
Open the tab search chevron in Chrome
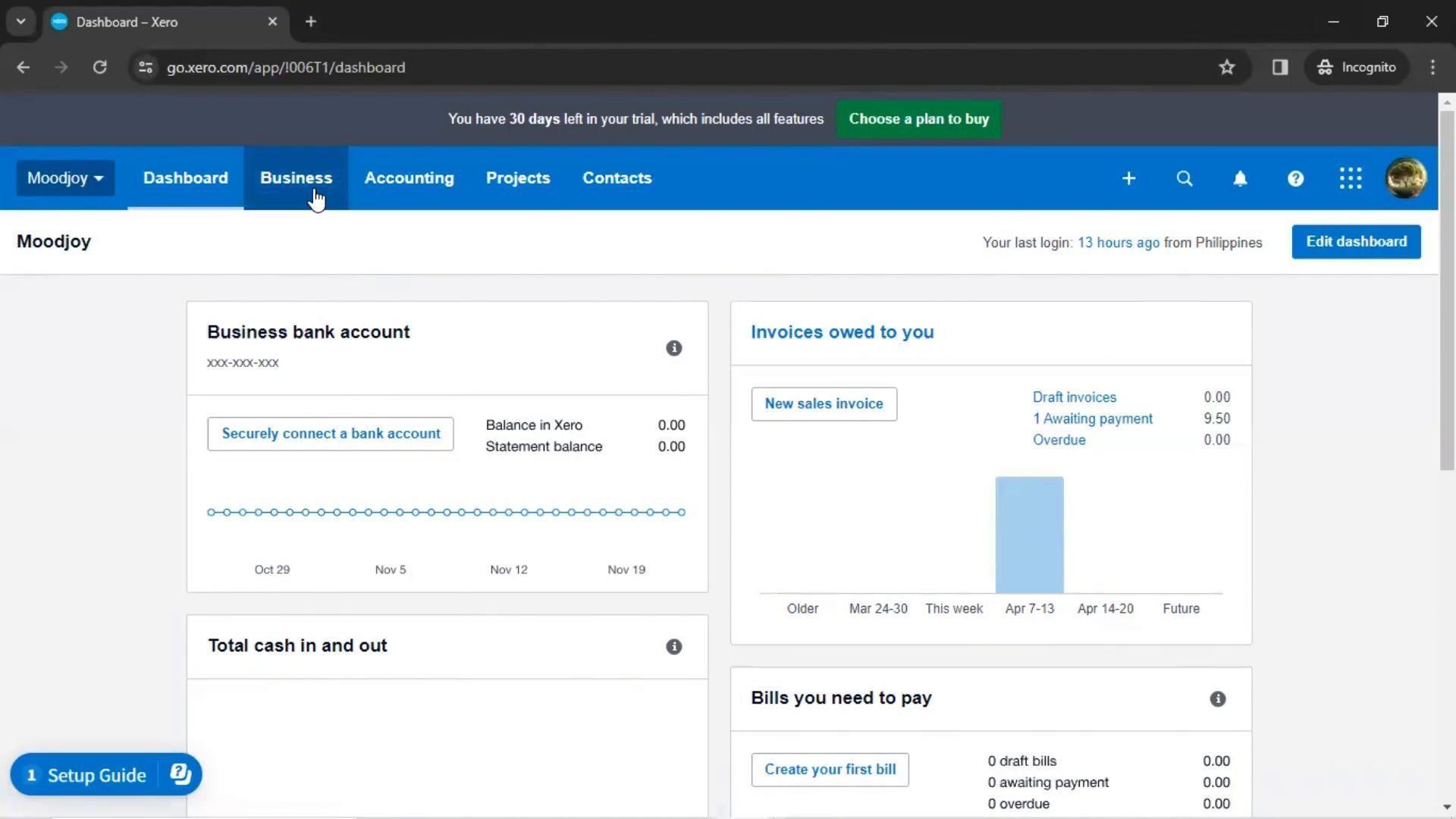(x=20, y=21)
